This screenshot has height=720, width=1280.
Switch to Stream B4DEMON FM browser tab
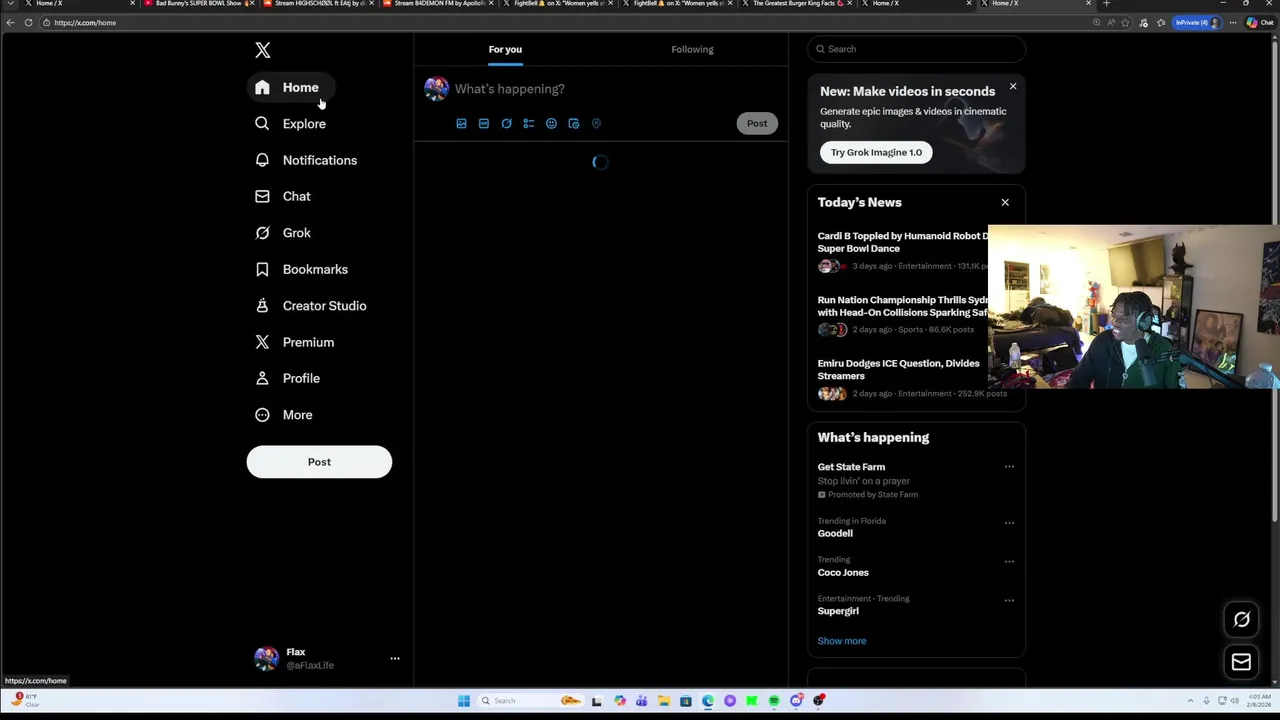tap(439, 4)
